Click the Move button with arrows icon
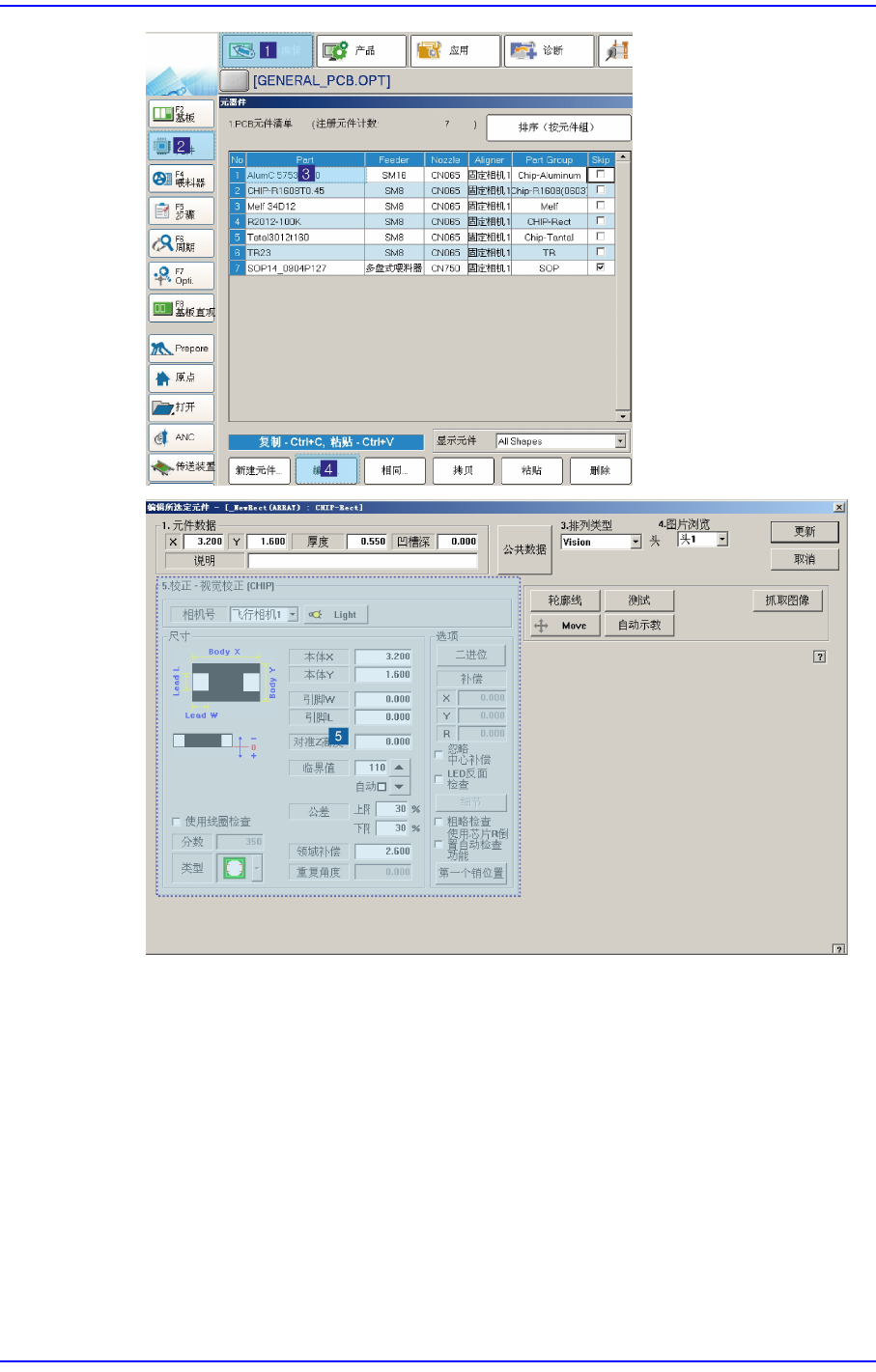Image resolution: width=876 pixels, height=1372 pixels. coord(565,626)
